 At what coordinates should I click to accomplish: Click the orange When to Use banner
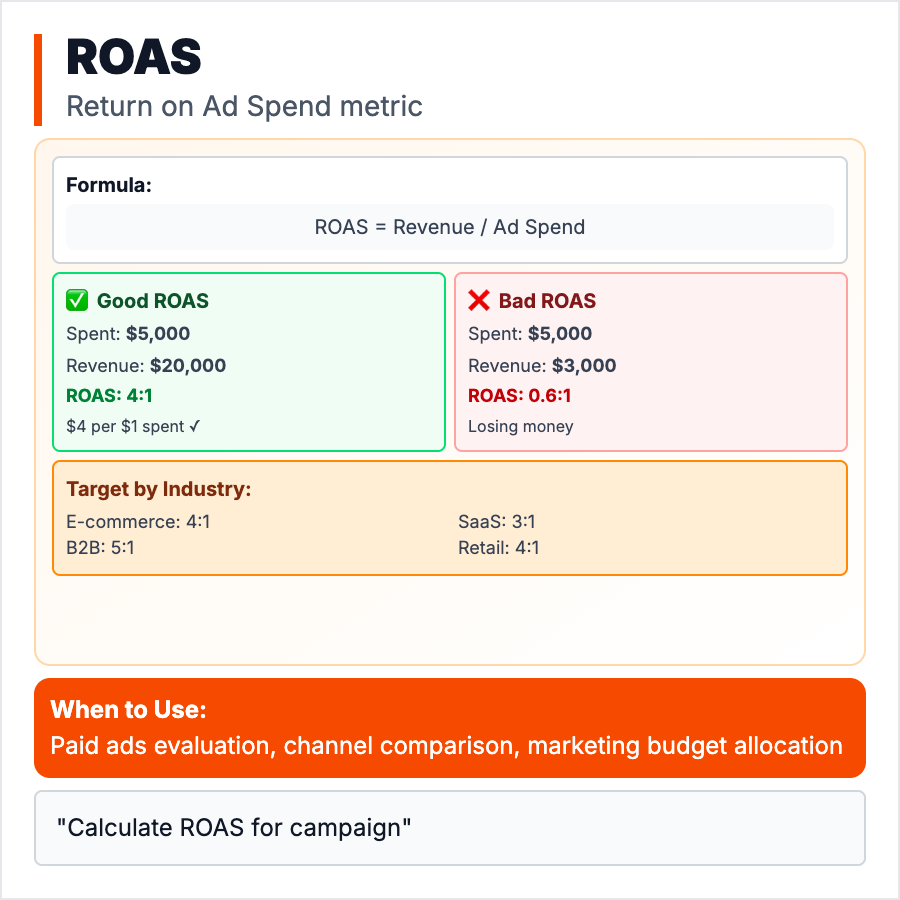coord(449,728)
